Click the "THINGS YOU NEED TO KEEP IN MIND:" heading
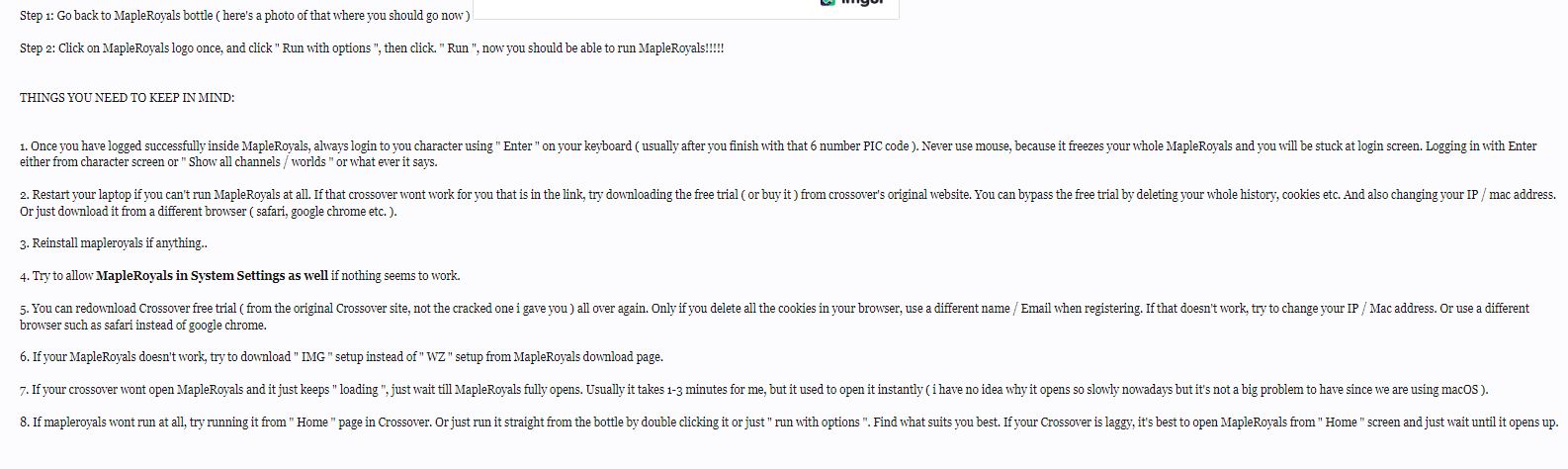 click(x=127, y=98)
